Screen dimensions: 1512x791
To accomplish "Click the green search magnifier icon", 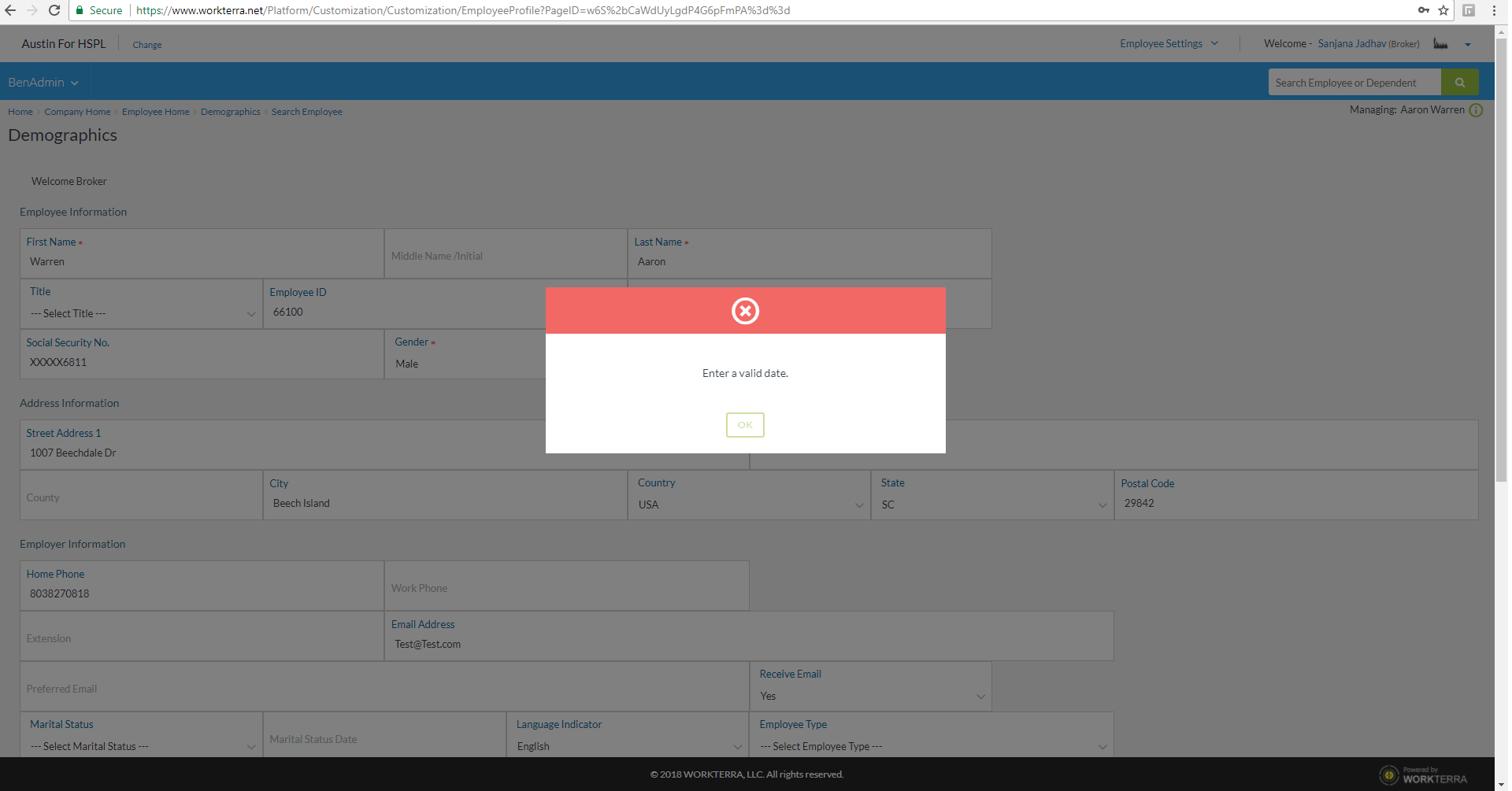I will tap(1459, 83).
